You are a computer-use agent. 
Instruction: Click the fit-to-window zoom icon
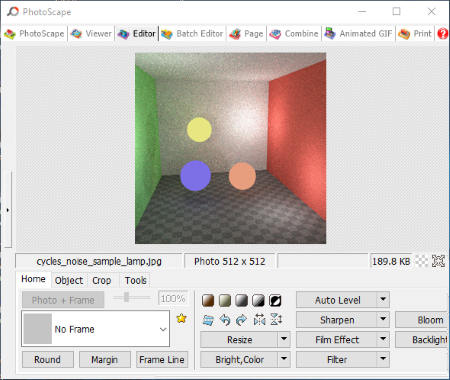coord(438,261)
